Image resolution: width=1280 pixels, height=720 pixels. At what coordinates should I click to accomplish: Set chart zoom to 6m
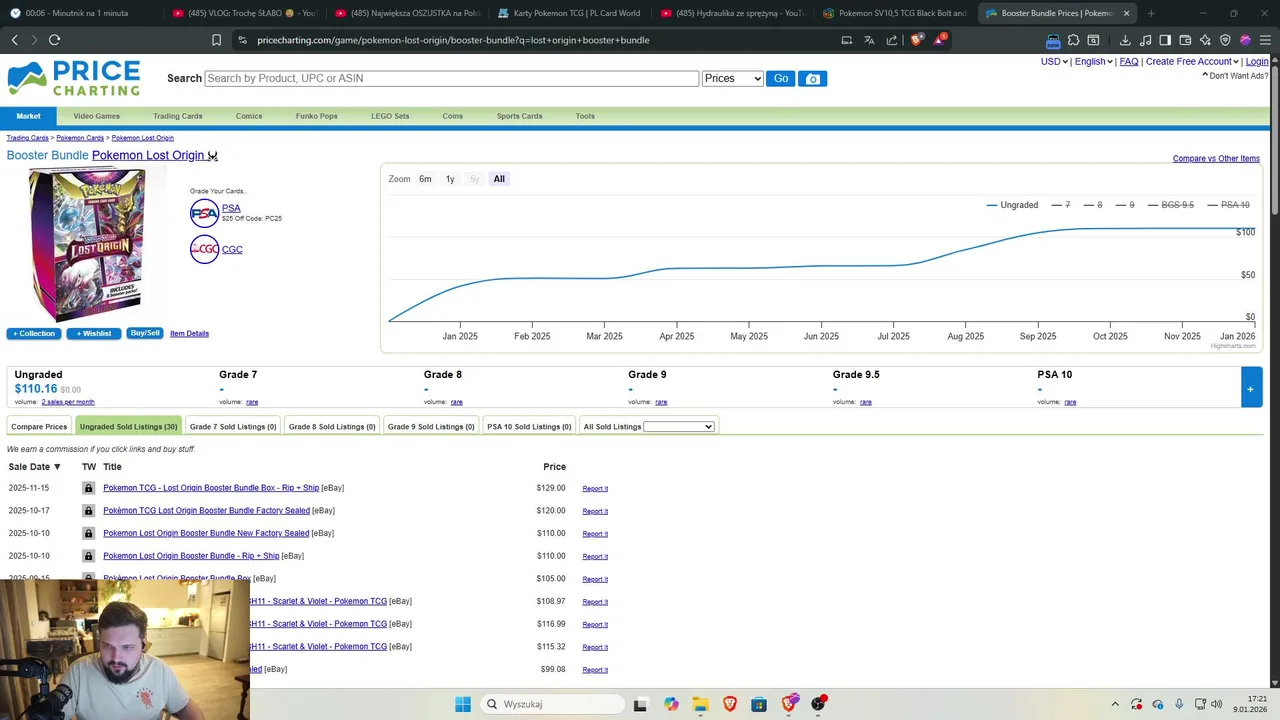(425, 179)
